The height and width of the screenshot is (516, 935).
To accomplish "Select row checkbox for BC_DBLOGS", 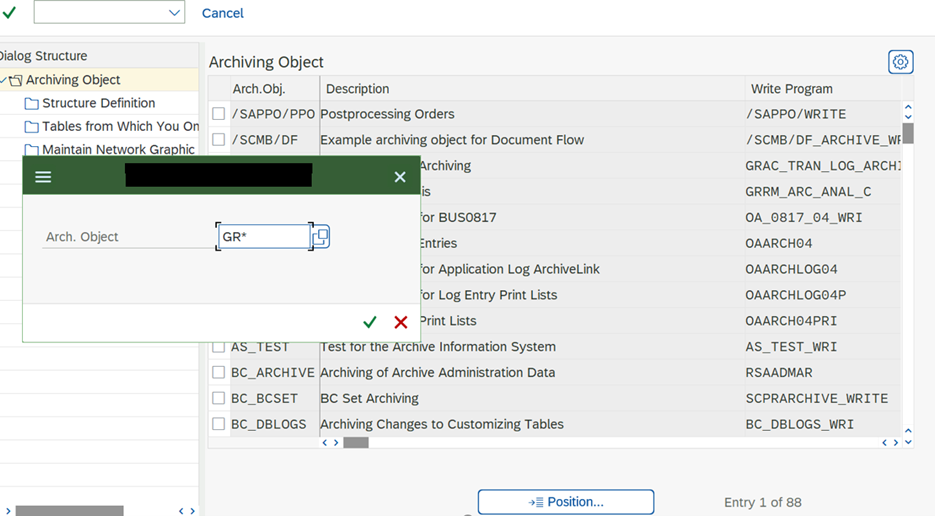I will coord(219,424).
